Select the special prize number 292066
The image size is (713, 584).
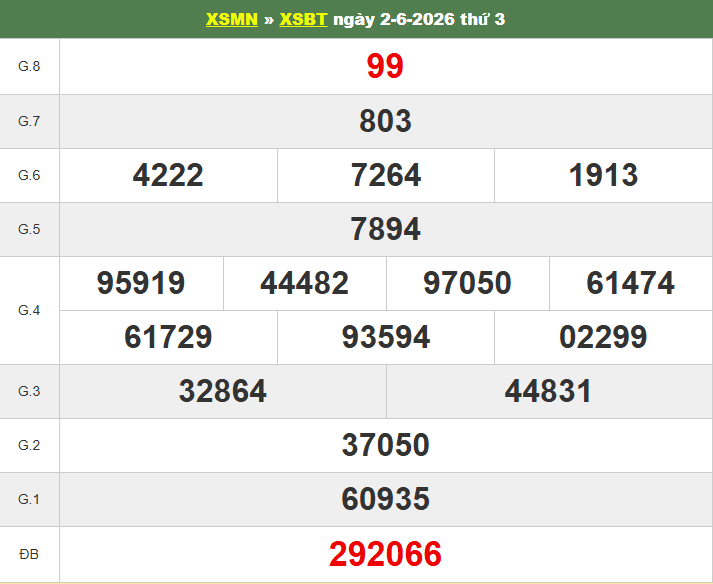point(385,554)
